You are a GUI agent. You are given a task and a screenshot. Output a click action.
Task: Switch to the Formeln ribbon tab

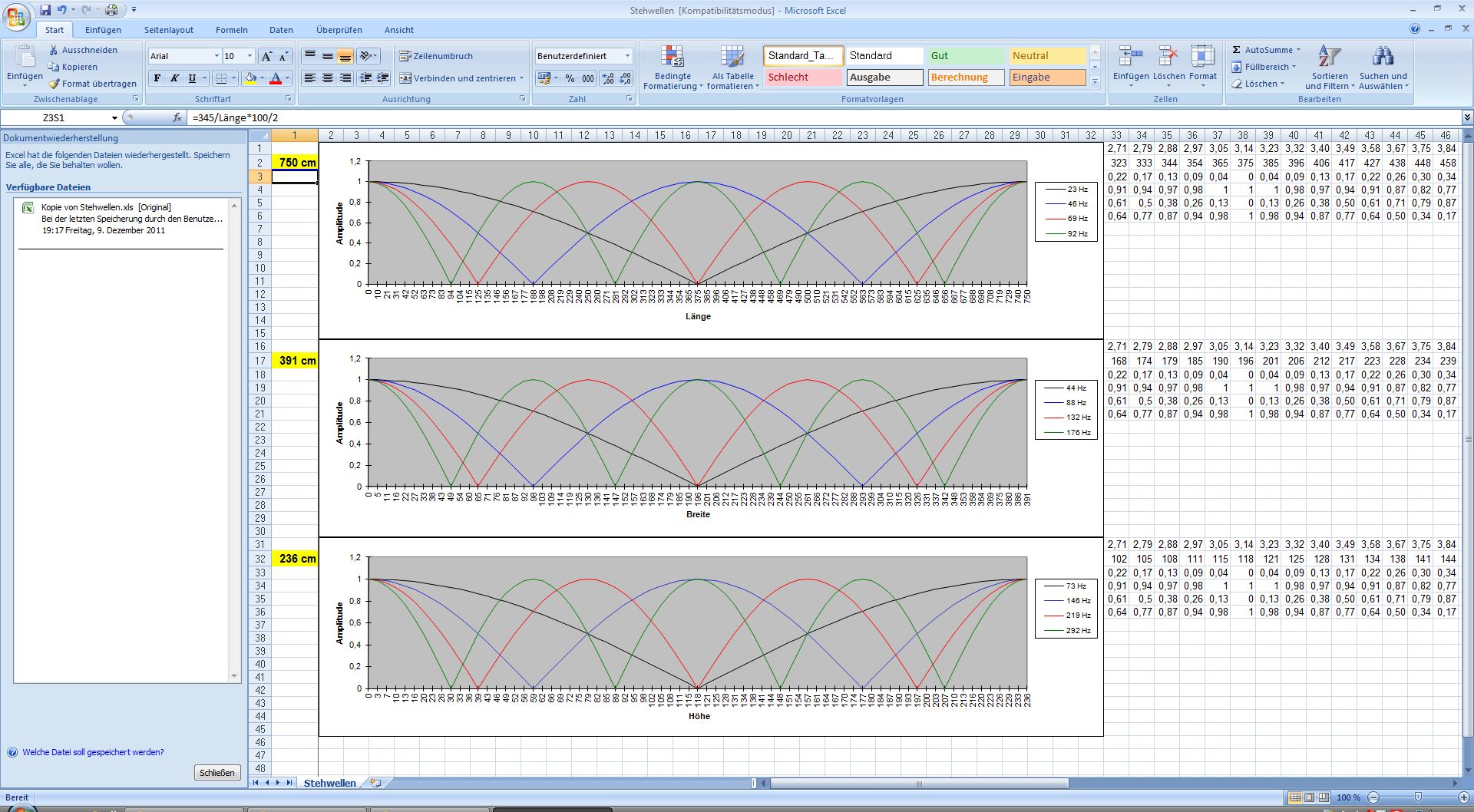point(231,30)
